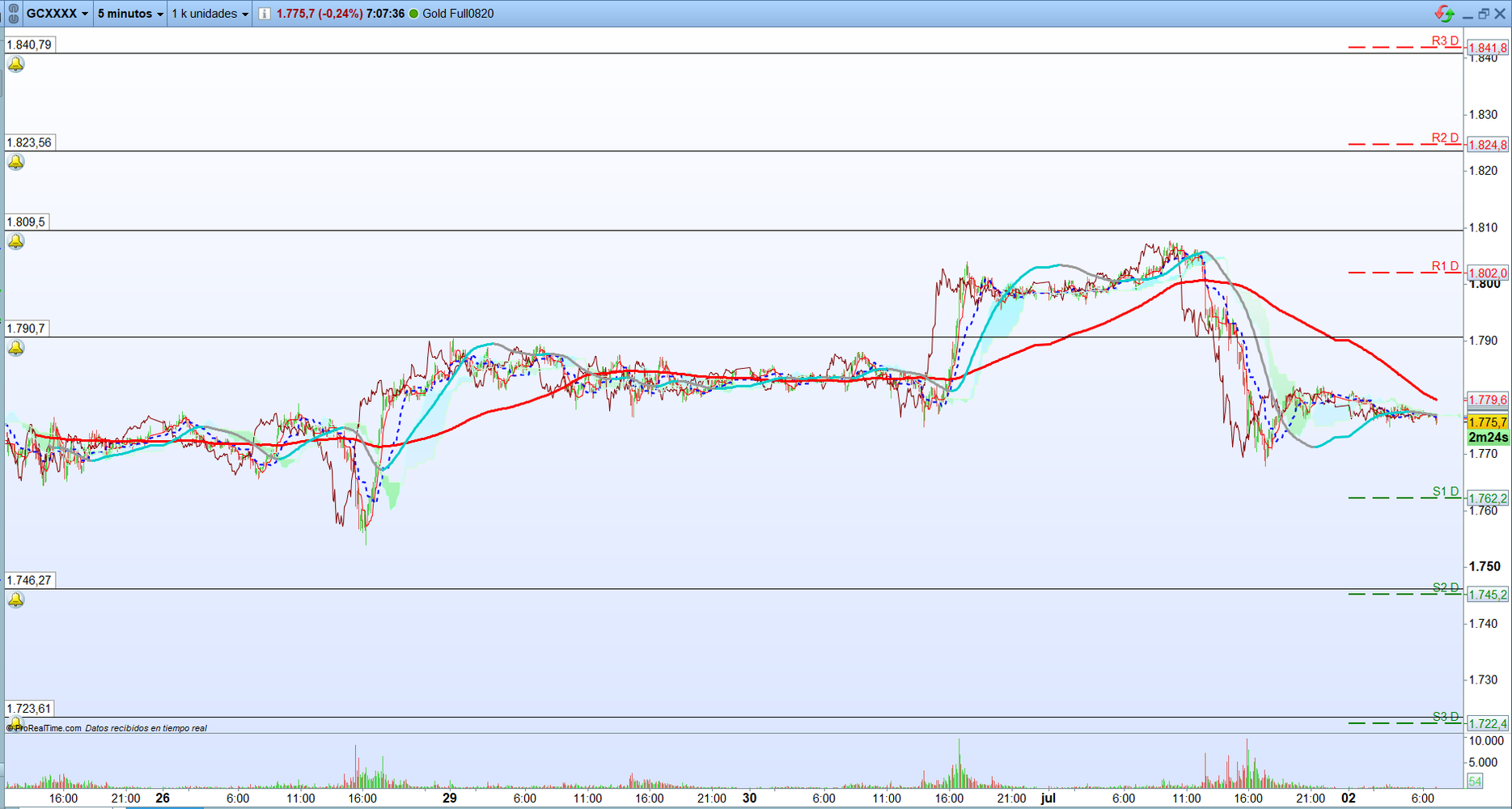The height and width of the screenshot is (809, 1512).
Task: Open the instrument info icon
Action: tap(265, 14)
